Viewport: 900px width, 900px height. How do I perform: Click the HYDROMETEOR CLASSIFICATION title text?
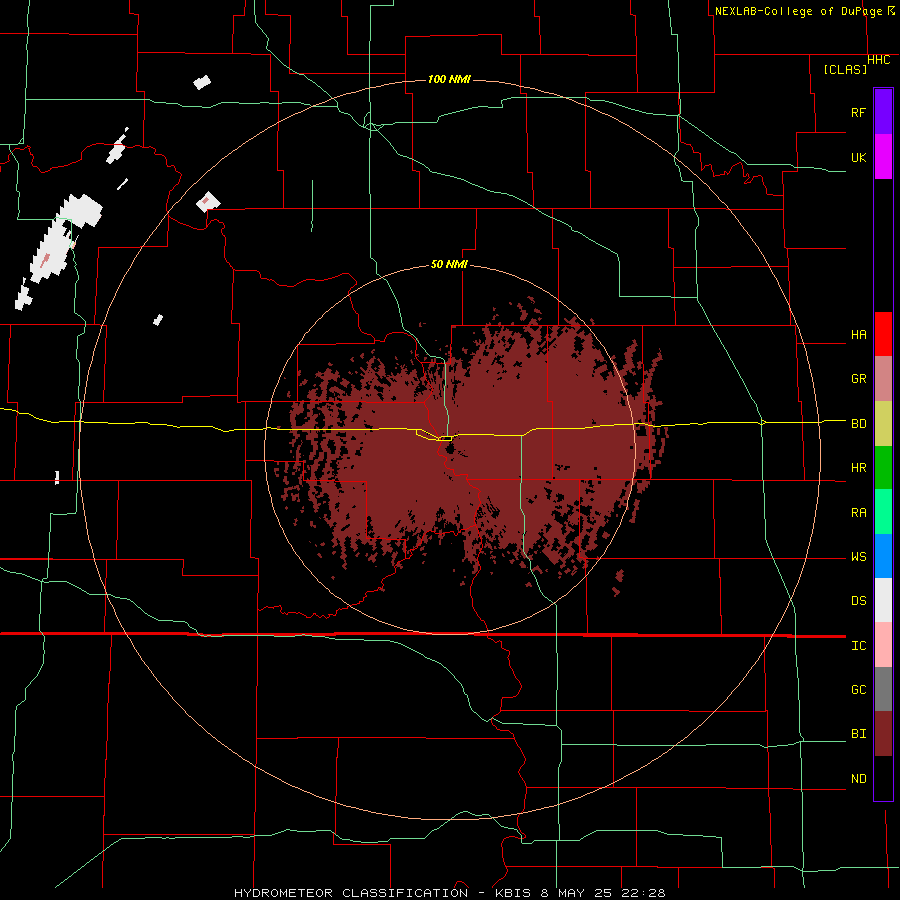351,893
